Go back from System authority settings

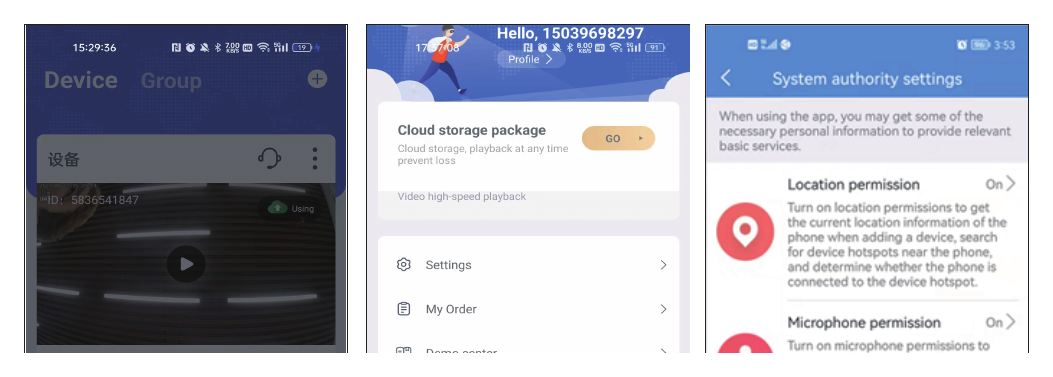pos(726,78)
